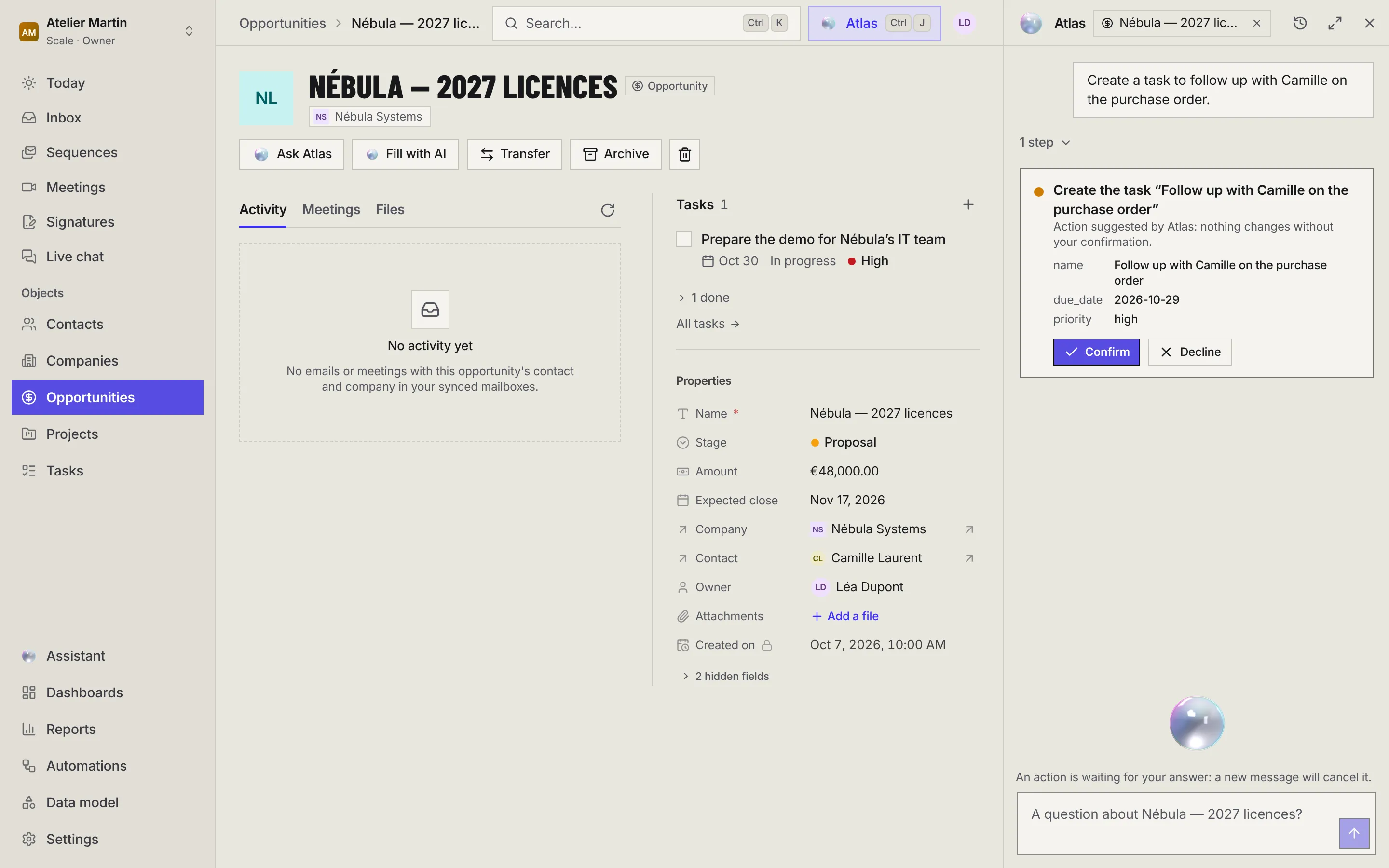Open Dashboards in the sidebar
Viewport: 1389px width, 868px height.
pos(108,692)
